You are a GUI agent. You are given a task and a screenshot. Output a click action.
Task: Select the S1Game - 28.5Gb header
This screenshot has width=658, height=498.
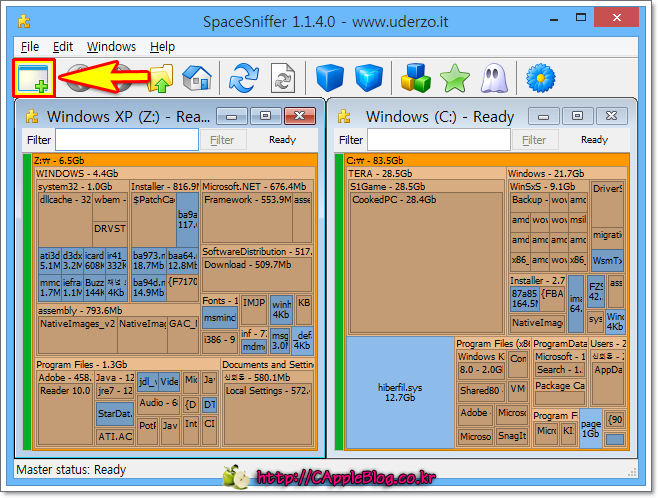[426, 186]
